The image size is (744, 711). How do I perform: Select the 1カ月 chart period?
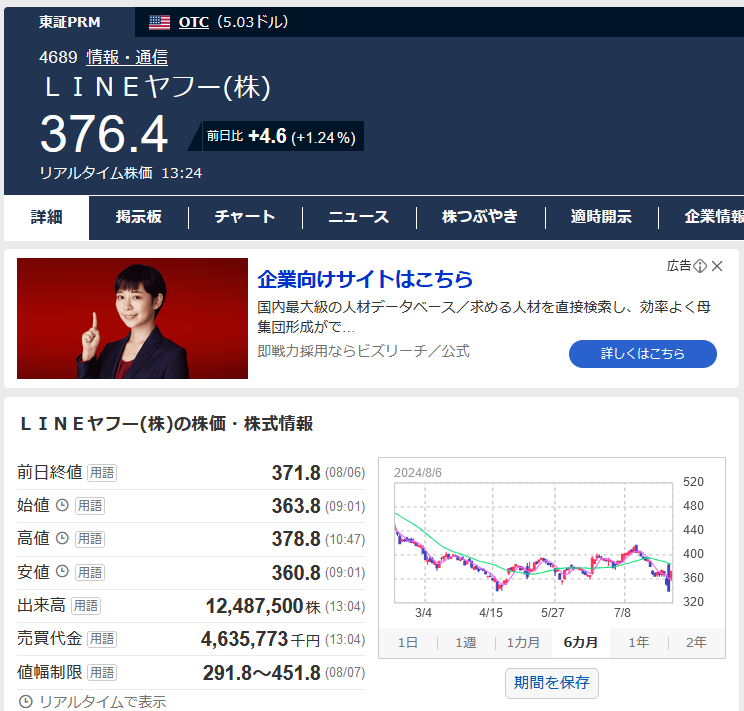click(523, 643)
